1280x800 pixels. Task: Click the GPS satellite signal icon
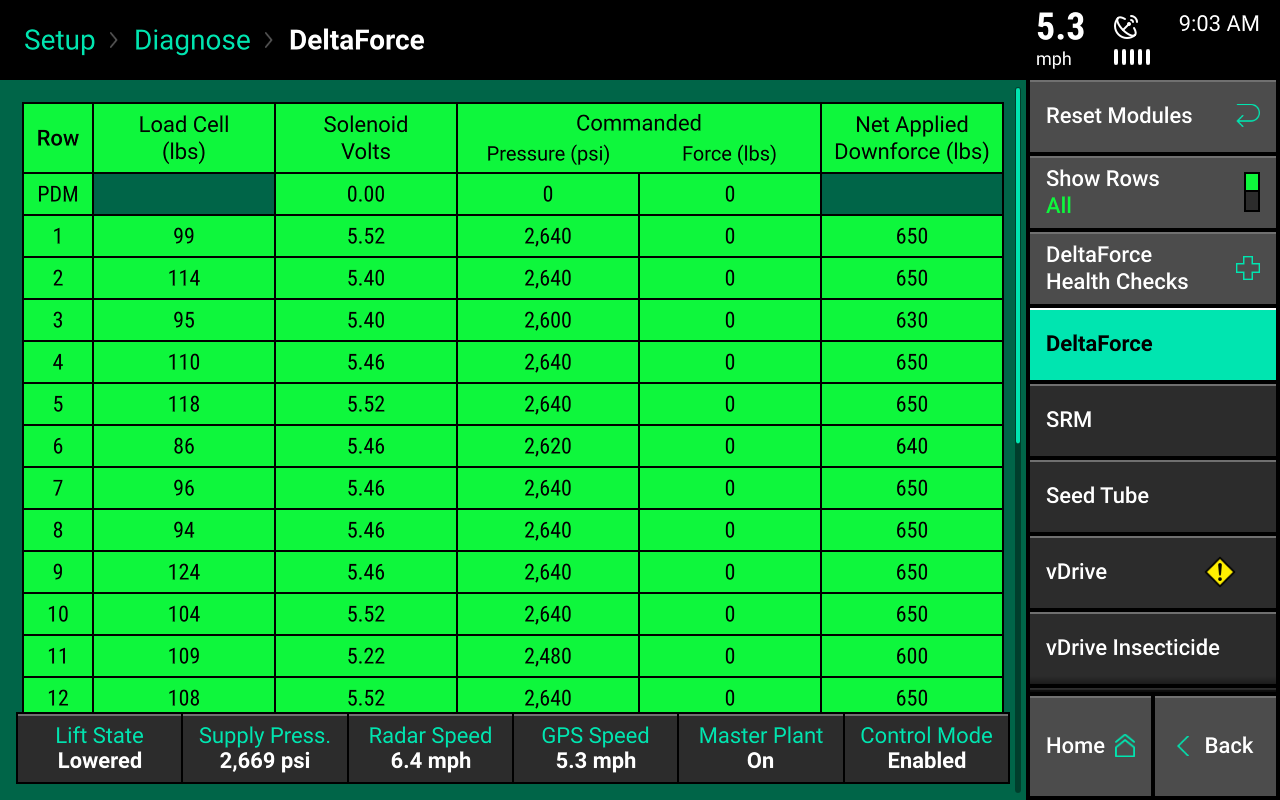[1126, 26]
